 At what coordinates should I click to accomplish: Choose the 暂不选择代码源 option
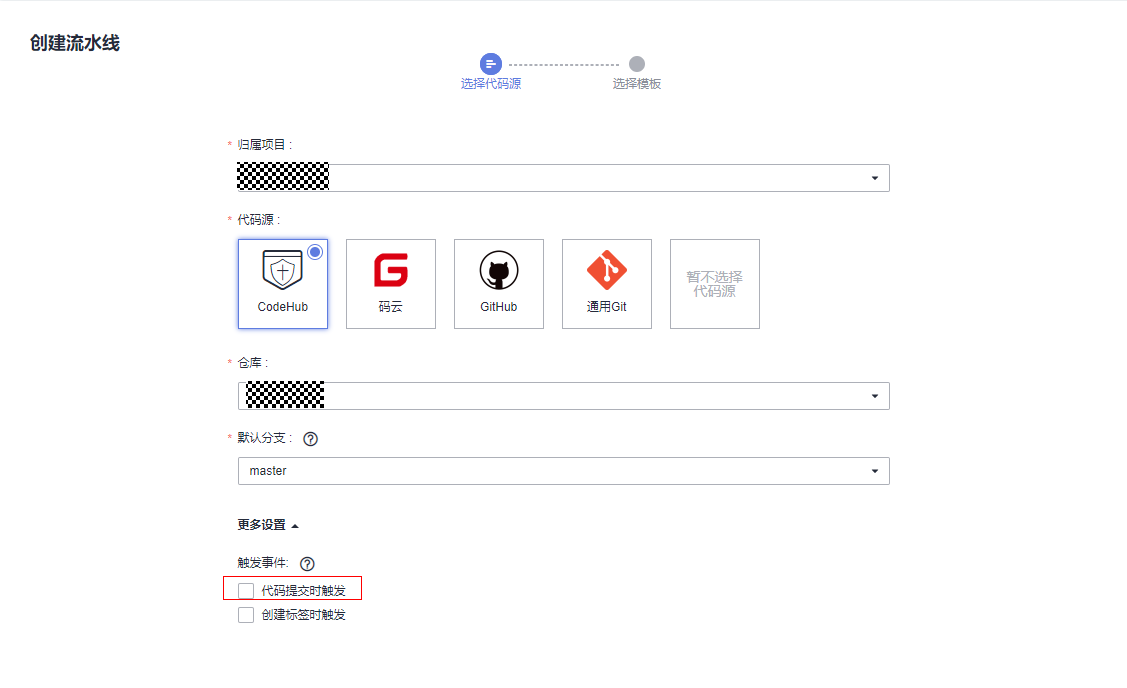point(714,284)
